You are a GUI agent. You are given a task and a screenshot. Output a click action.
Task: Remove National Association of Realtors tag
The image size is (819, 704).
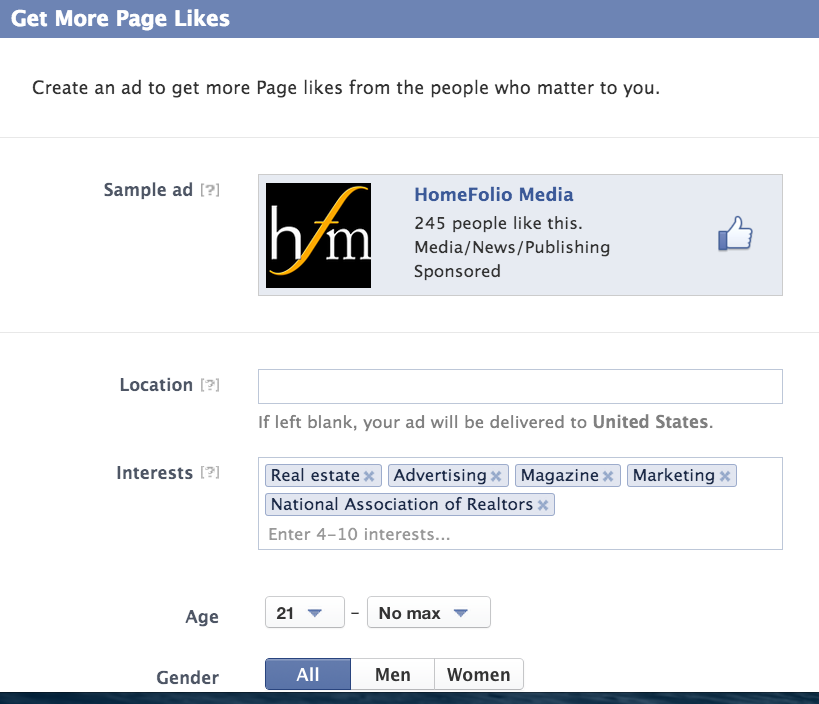point(543,505)
